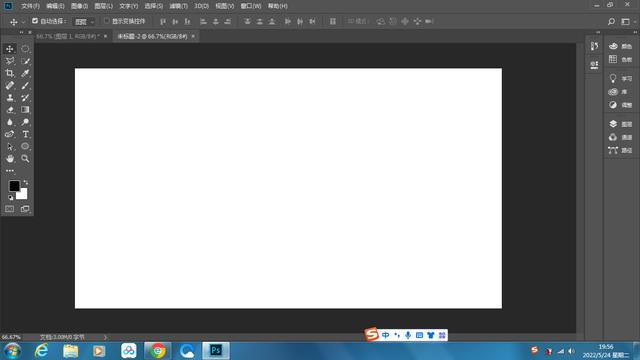Select the Spot Healing Brush tool
Image resolution: width=640 pixels, height=360 pixels.
tap(10, 85)
